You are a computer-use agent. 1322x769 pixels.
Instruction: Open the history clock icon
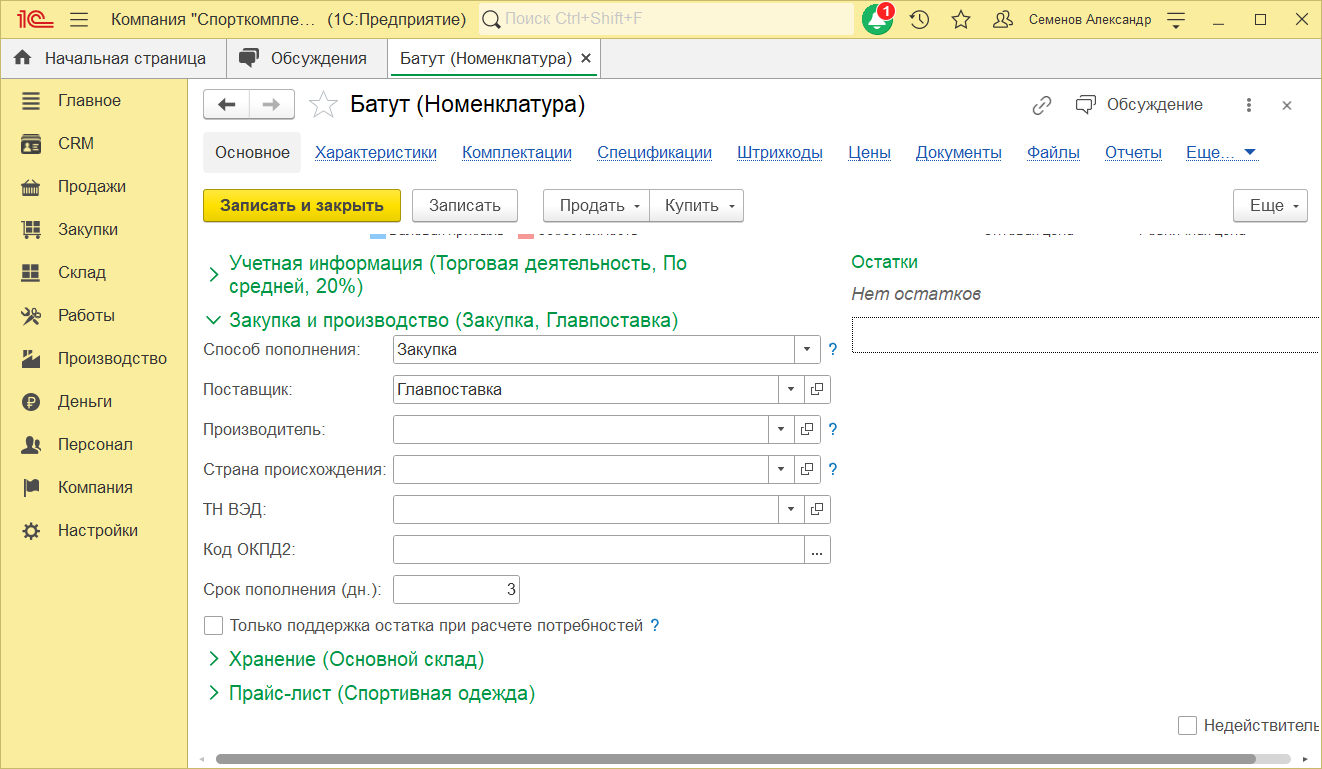[x=919, y=19]
